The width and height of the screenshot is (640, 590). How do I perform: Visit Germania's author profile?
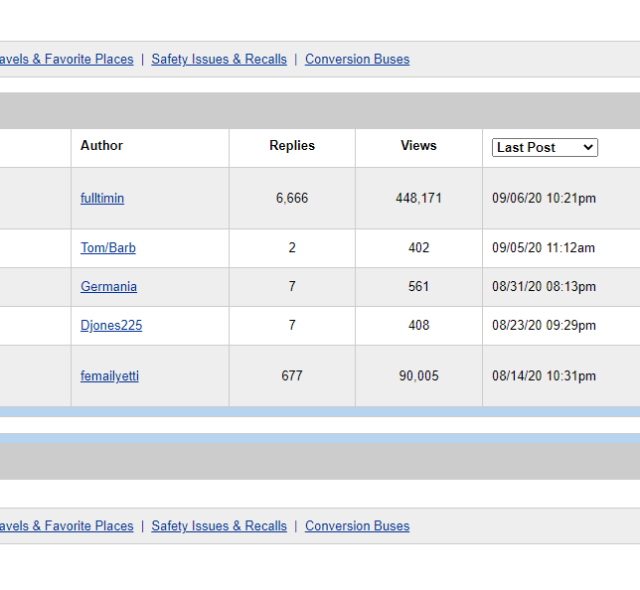[109, 287]
